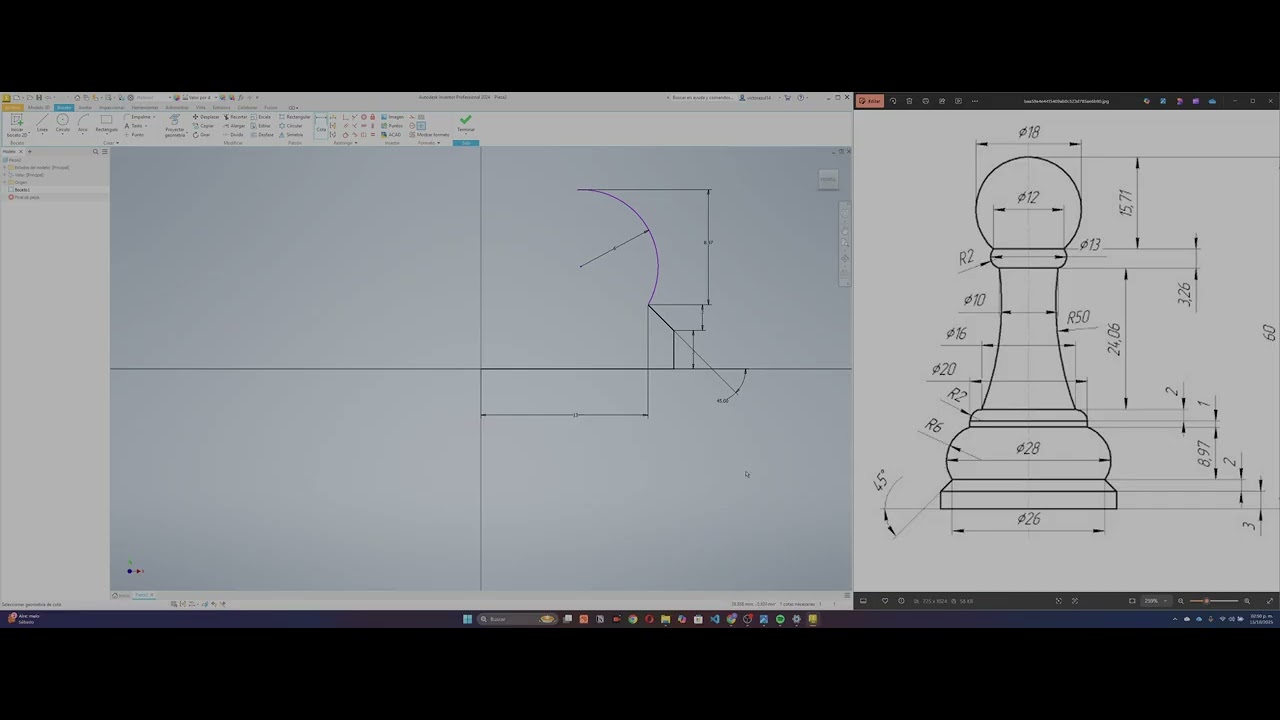Delete image using trash icon in Photos
This screenshot has width=1280, height=720.
pos(909,101)
